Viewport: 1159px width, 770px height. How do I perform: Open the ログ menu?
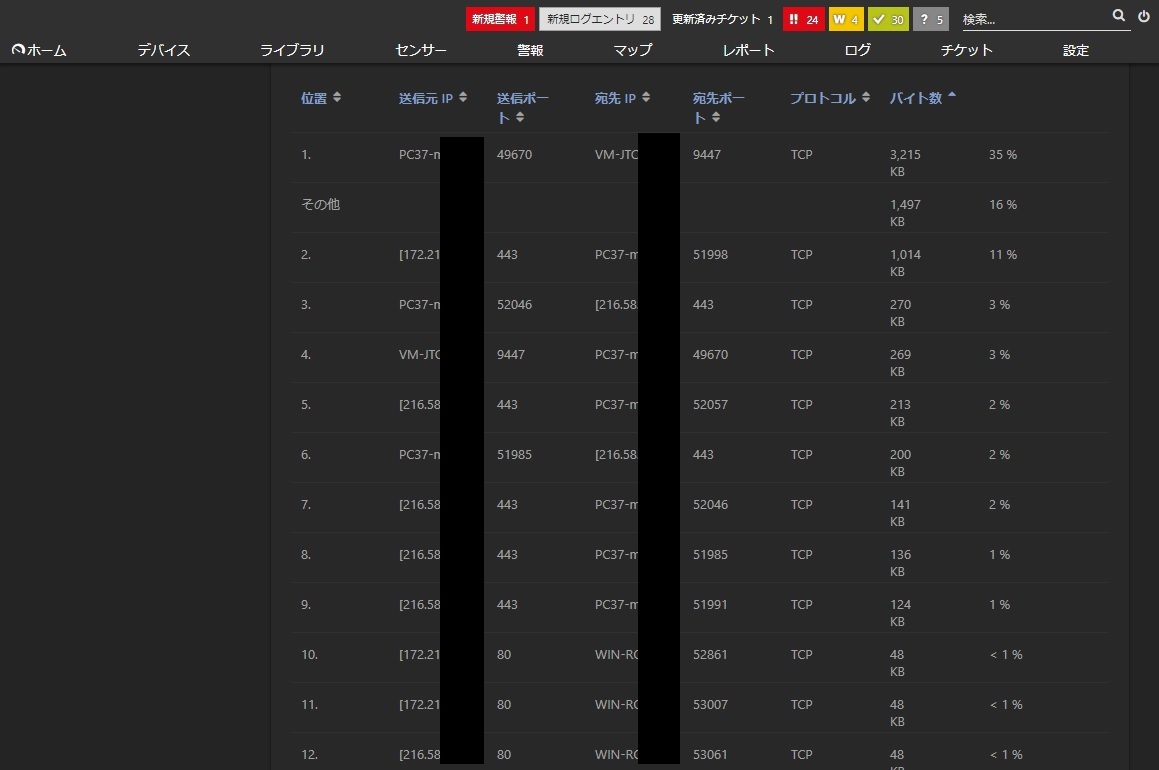pyautogui.click(x=857, y=50)
